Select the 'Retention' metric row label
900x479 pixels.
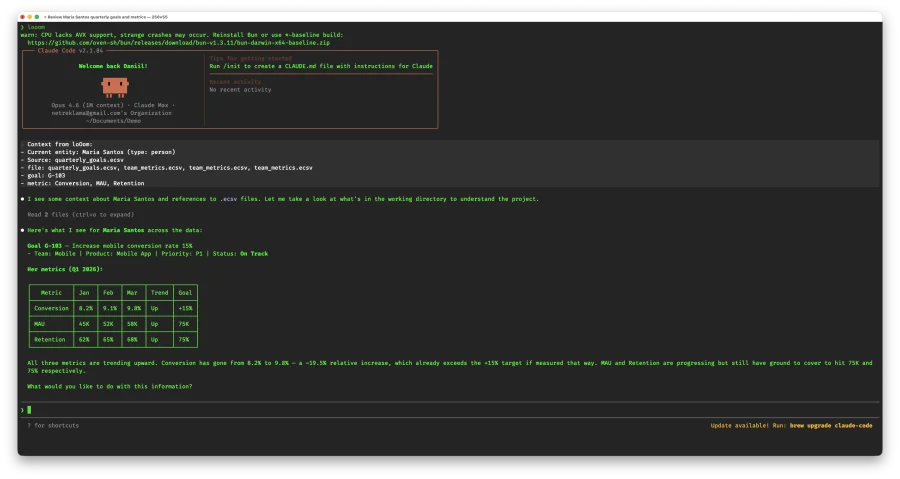(x=48, y=339)
